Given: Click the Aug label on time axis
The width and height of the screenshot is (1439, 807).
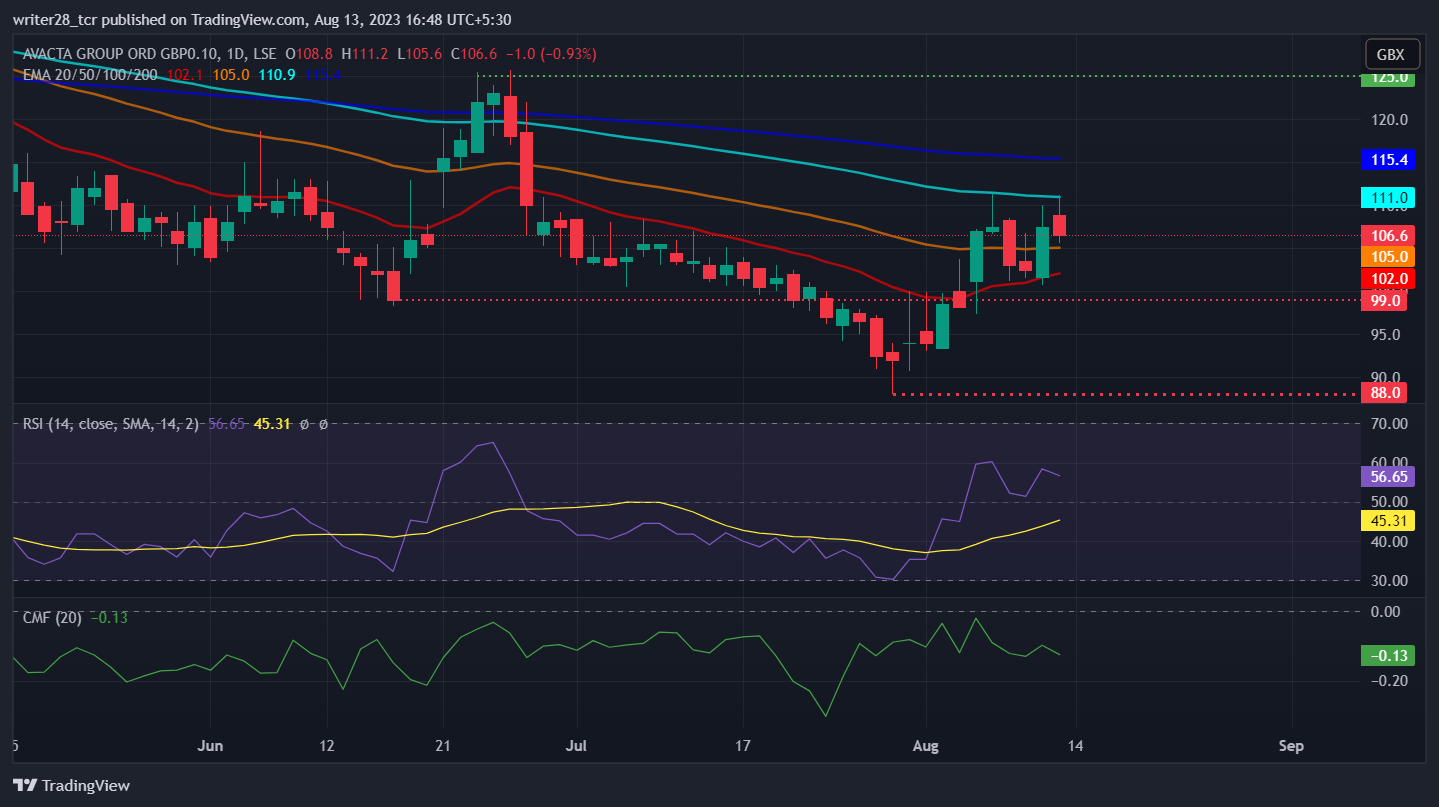Looking at the screenshot, I should [926, 746].
